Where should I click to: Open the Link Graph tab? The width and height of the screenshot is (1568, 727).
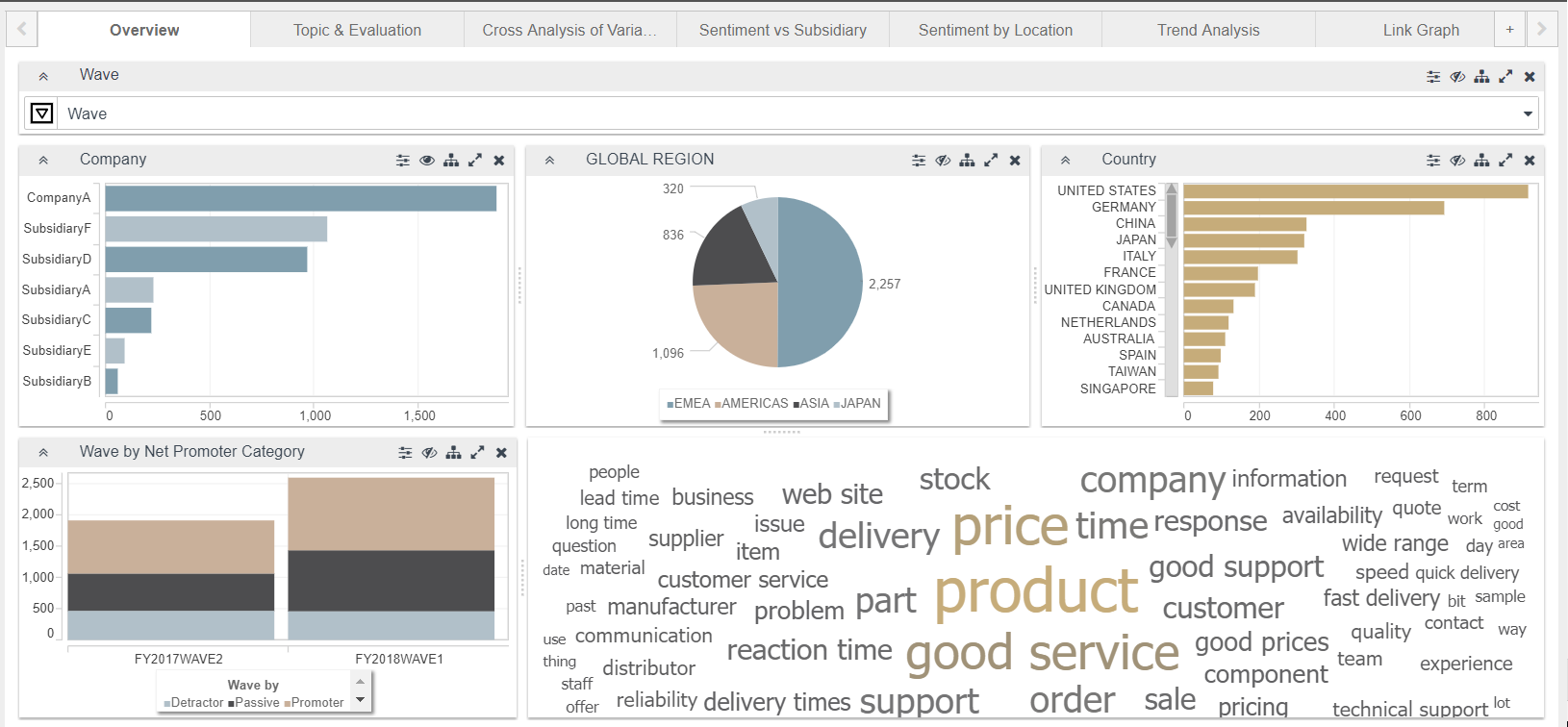click(1421, 30)
